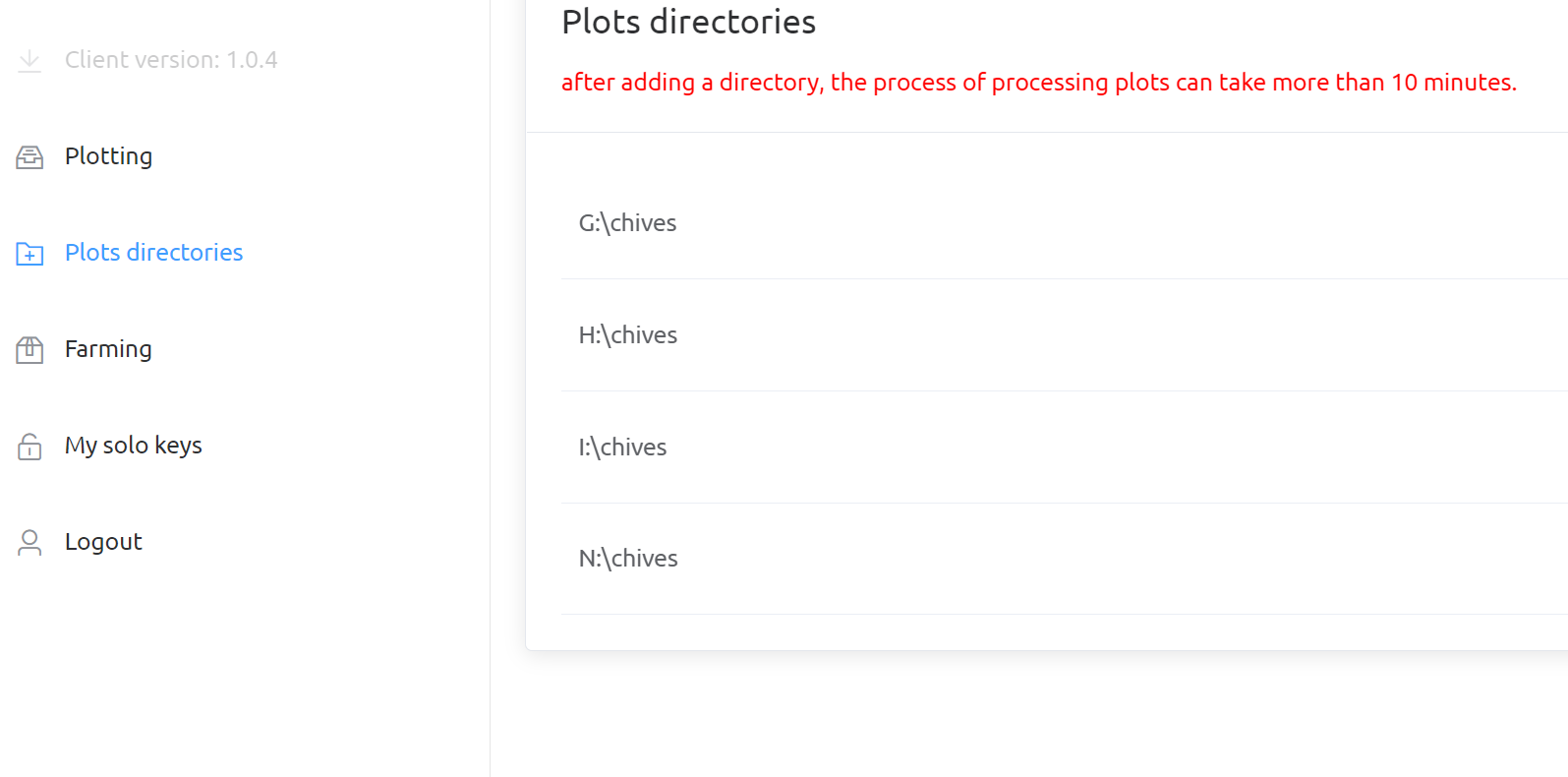Click the My solo keys lock icon
The width and height of the screenshot is (1568, 777).
(x=29, y=447)
